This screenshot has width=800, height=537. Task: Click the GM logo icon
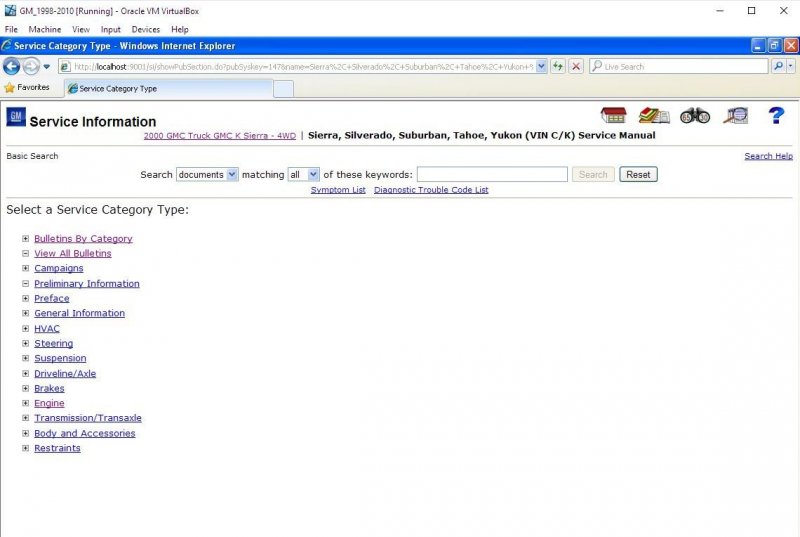(16, 118)
